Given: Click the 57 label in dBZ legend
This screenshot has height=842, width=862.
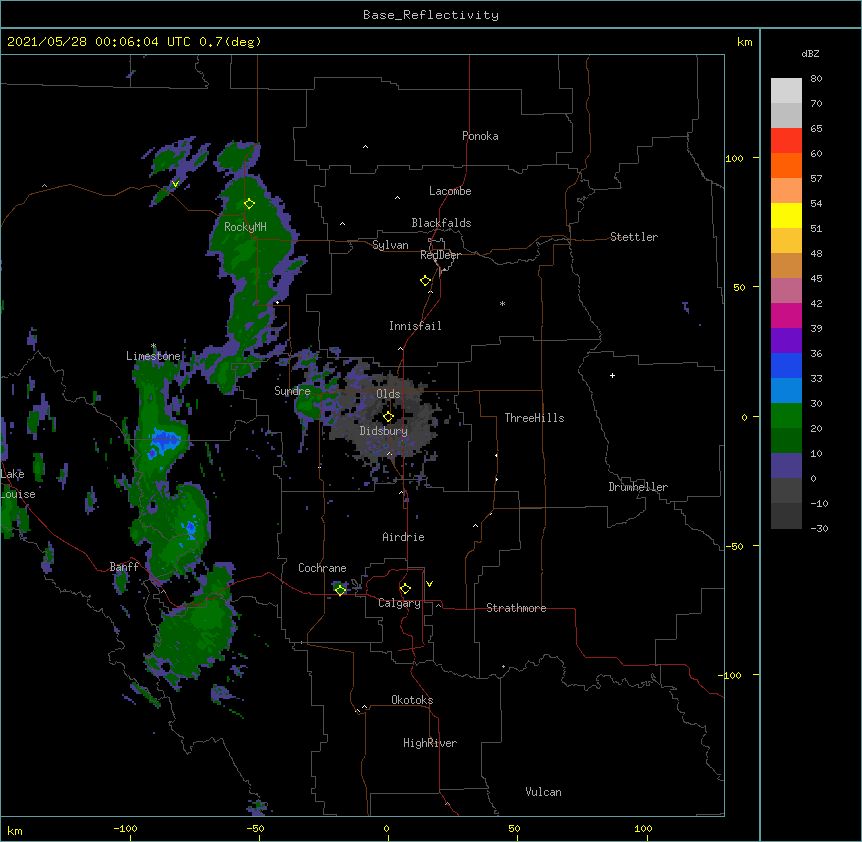Looking at the screenshot, I should click(816, 179).
